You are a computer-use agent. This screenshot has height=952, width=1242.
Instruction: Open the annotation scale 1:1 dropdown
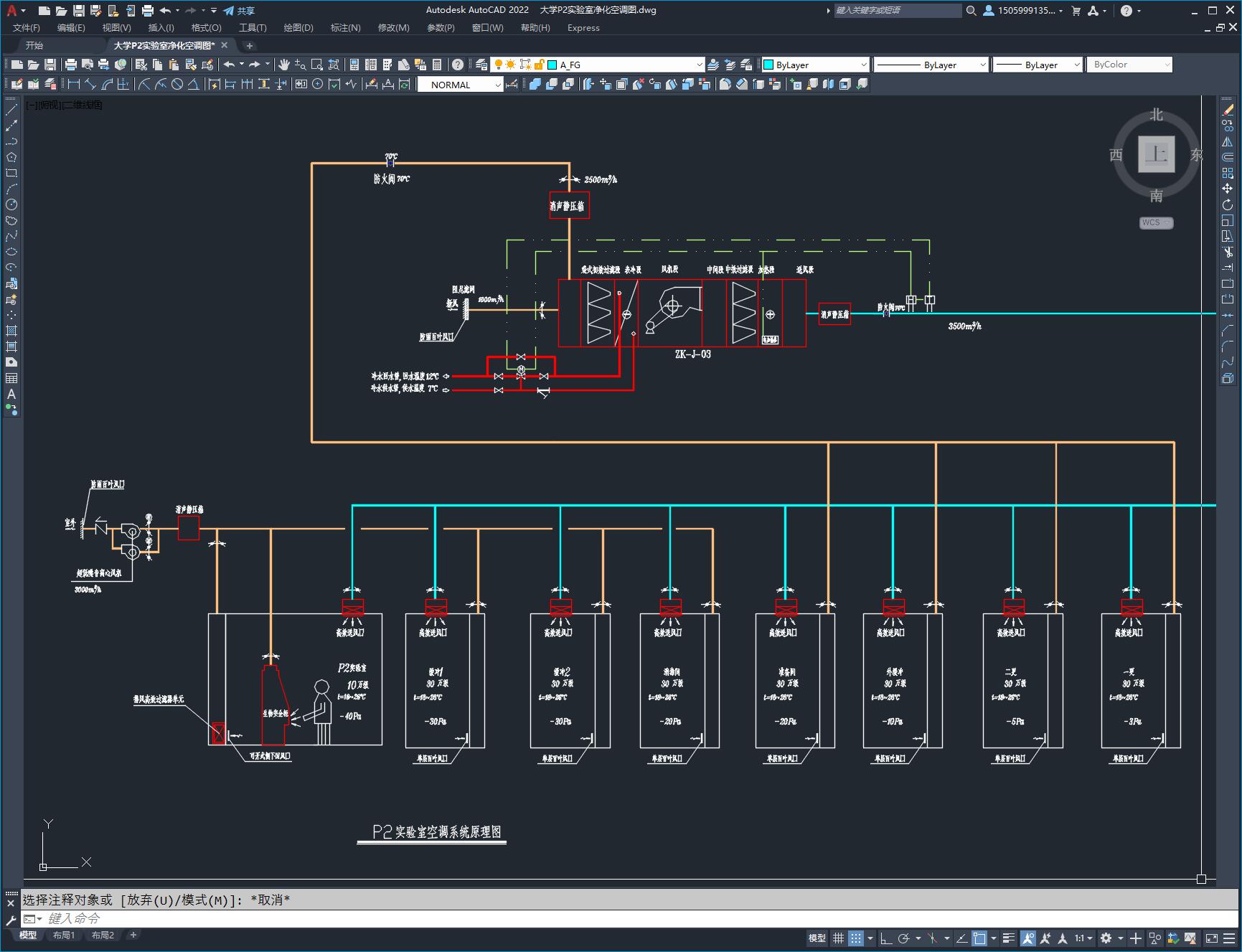[x=1083, y=938]
